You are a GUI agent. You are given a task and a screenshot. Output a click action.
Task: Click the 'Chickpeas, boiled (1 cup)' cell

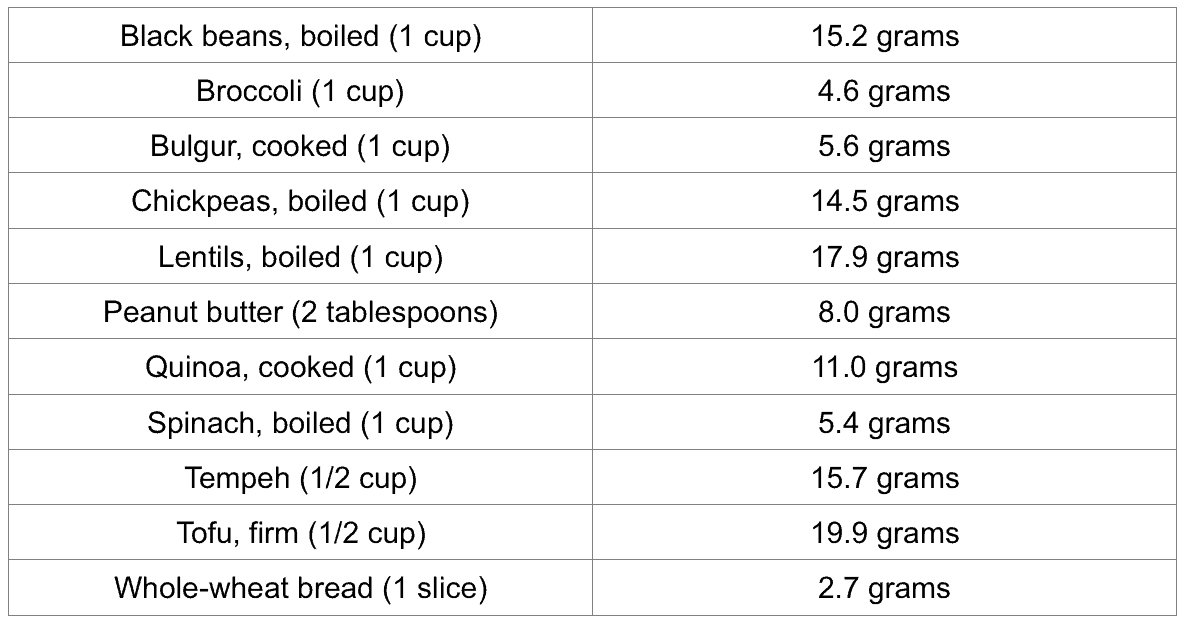pos(300,201)
